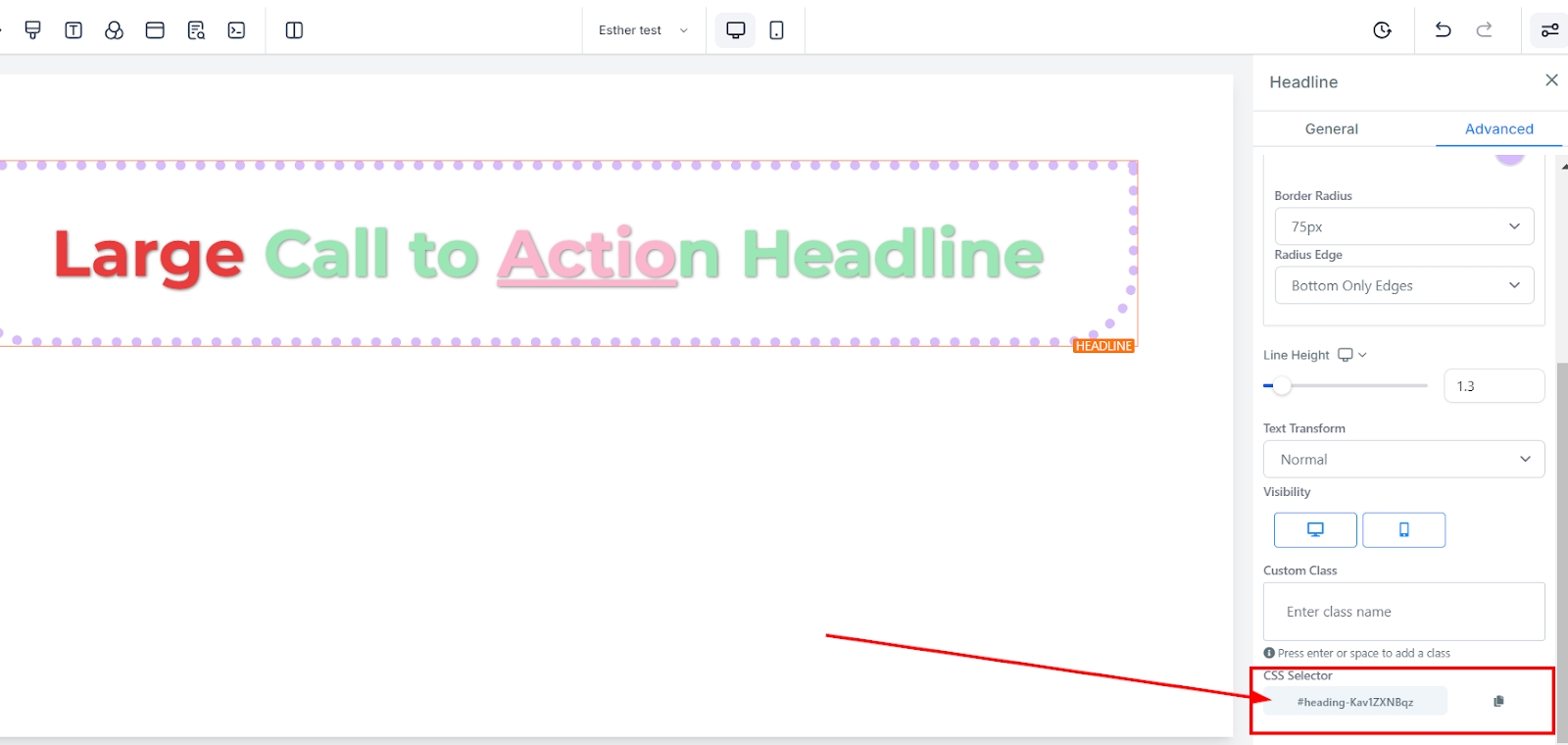This screenshot has height=745, width=1568.
Task: Select the Advanced tab
Action: click(1498, 128)
